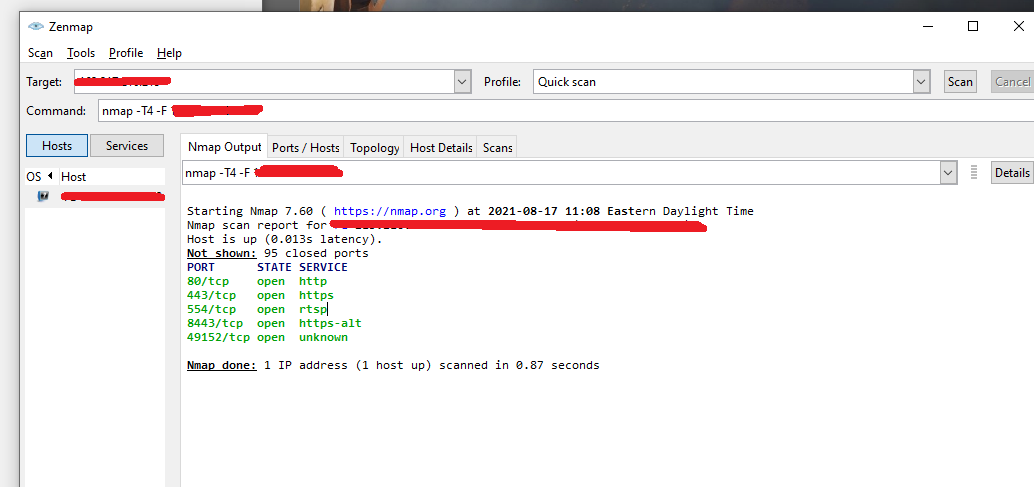Toggle the Hosts view button
The width and height of the screenshot is (1034, 487).
click(x=57, y=146)
